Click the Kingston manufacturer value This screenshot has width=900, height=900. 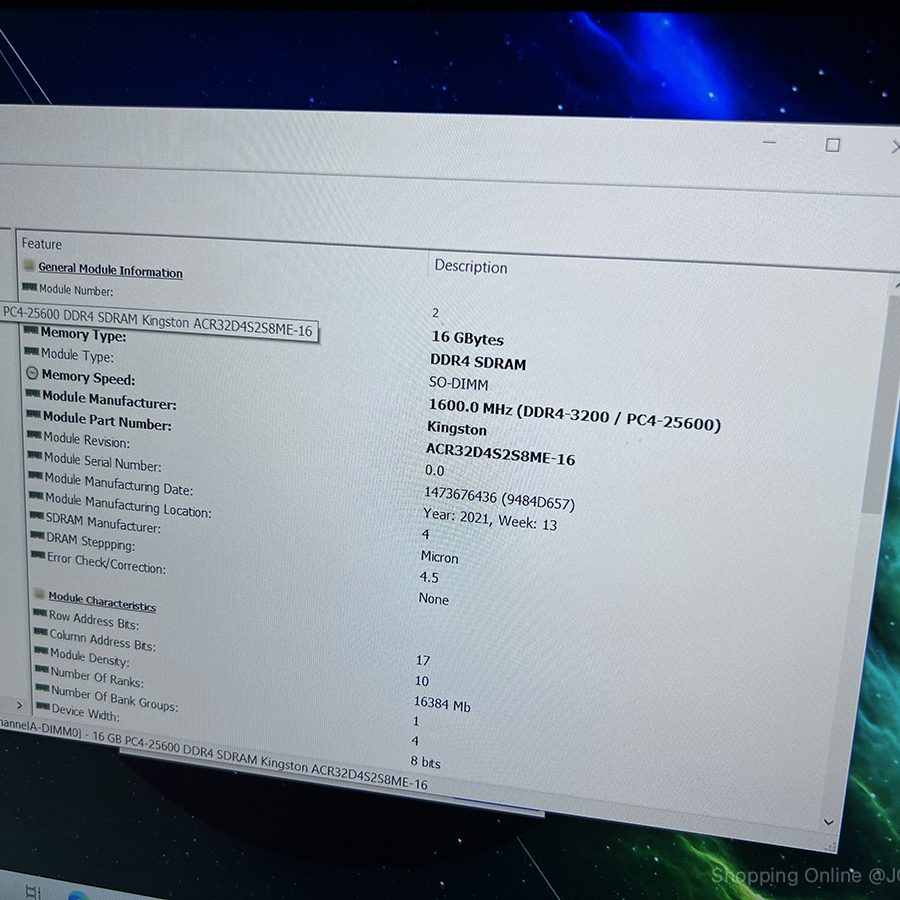coord(457,429)
